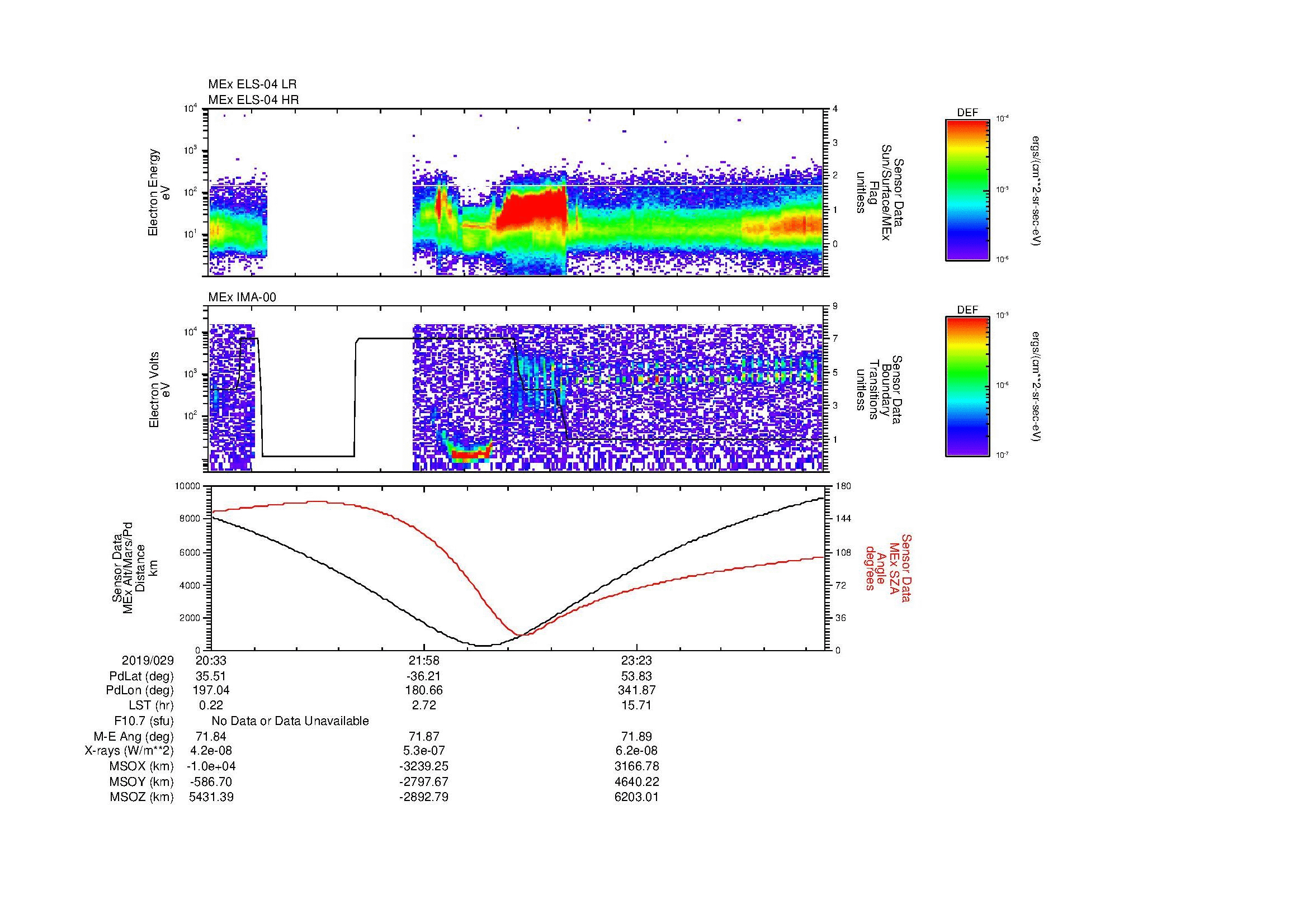
Task: Click the 'PdLon (deg)' row label
Action: point(141,690)
